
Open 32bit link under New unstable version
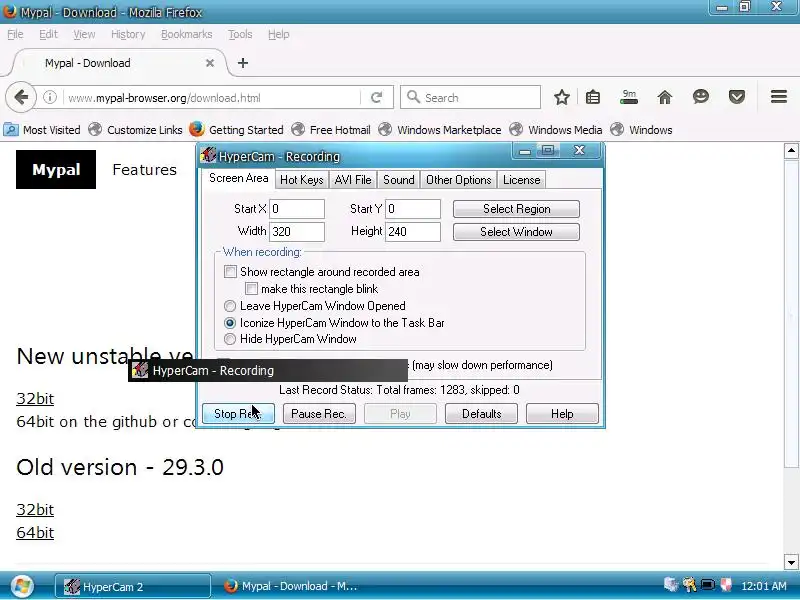(35, 398)
